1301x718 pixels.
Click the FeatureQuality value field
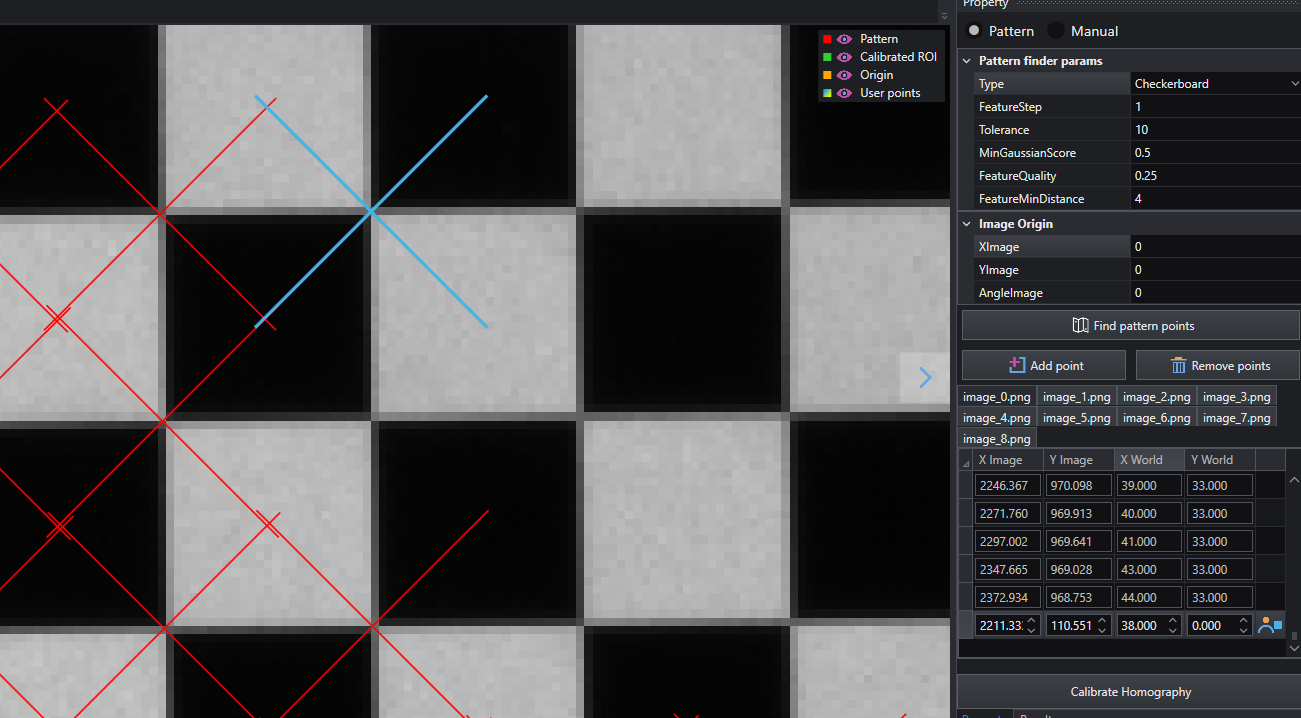coord(1216,176)
